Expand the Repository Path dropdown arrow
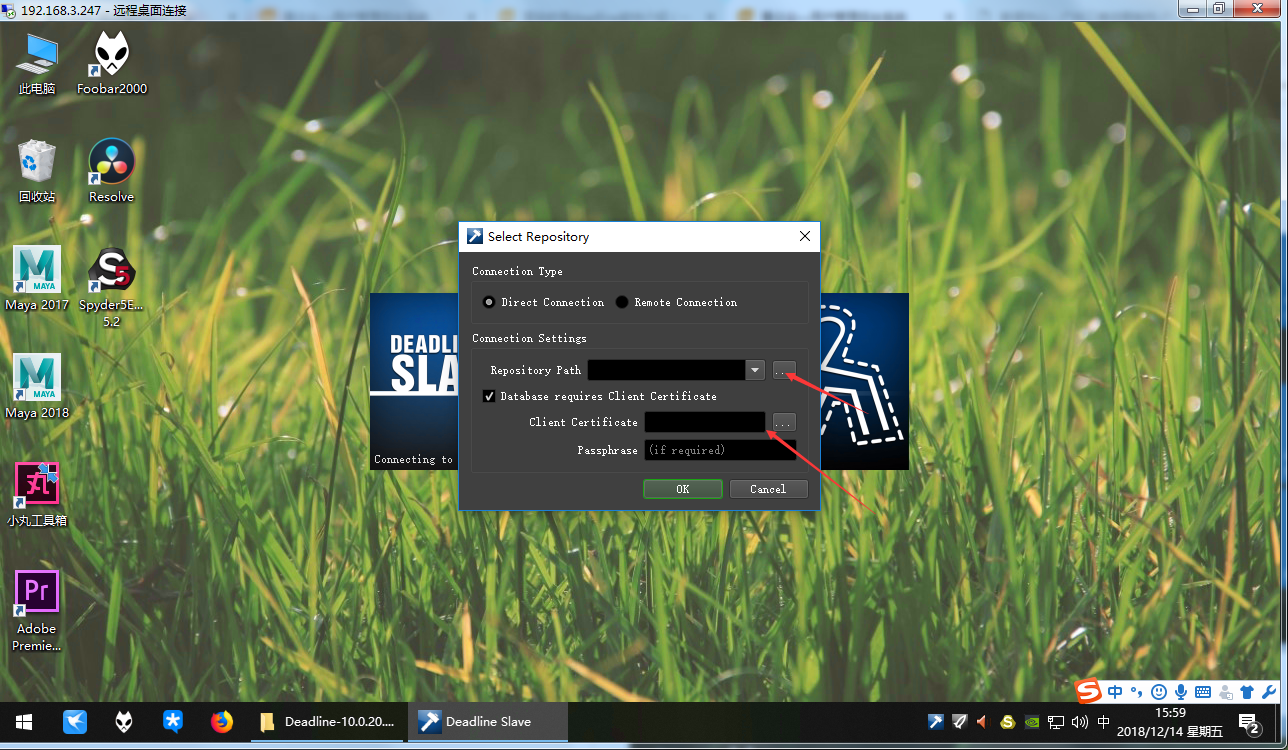The width and height of the screenshot is (1288, 750). click(755, 370)
